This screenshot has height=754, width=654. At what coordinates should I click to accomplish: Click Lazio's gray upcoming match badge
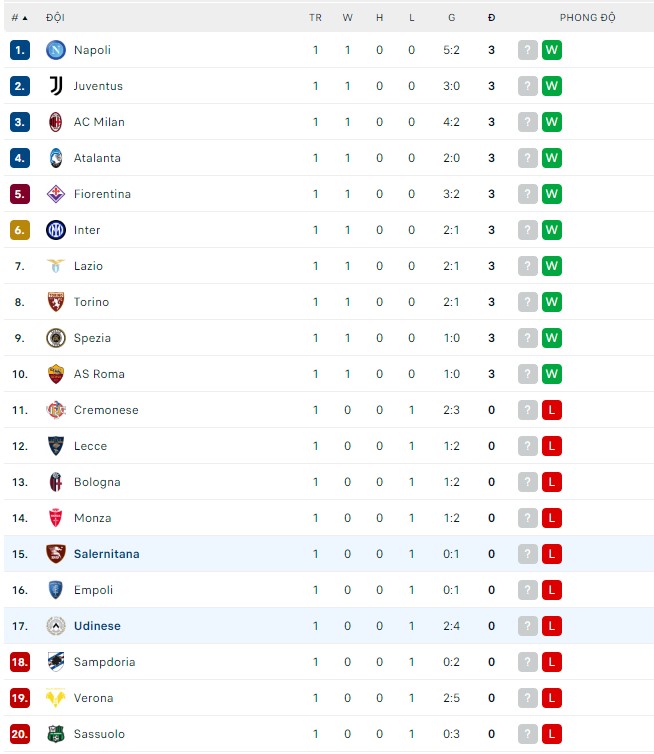528,266
